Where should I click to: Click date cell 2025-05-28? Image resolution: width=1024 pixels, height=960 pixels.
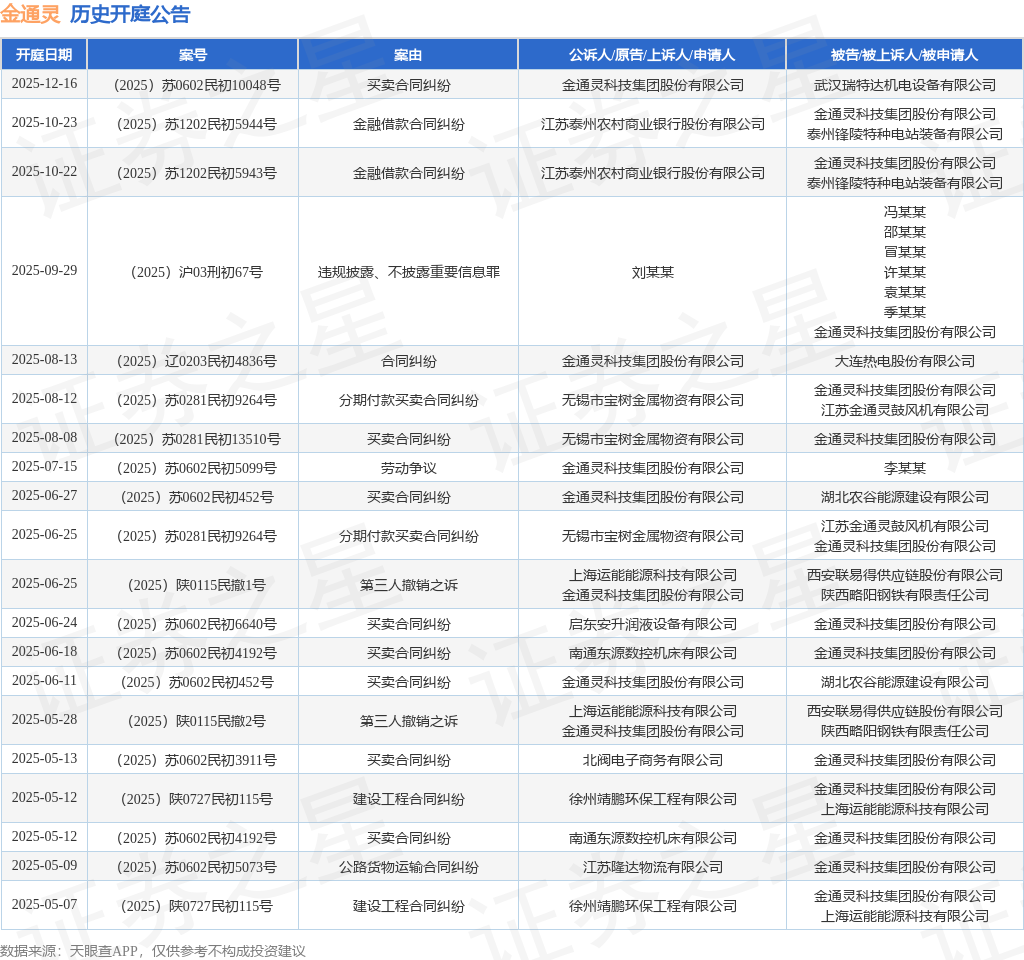(44, 720)
